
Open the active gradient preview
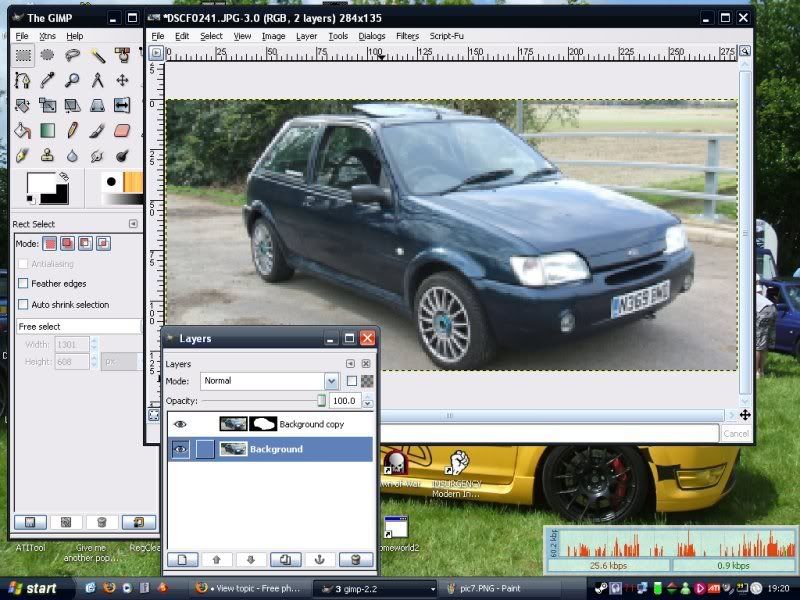(122, 198)
